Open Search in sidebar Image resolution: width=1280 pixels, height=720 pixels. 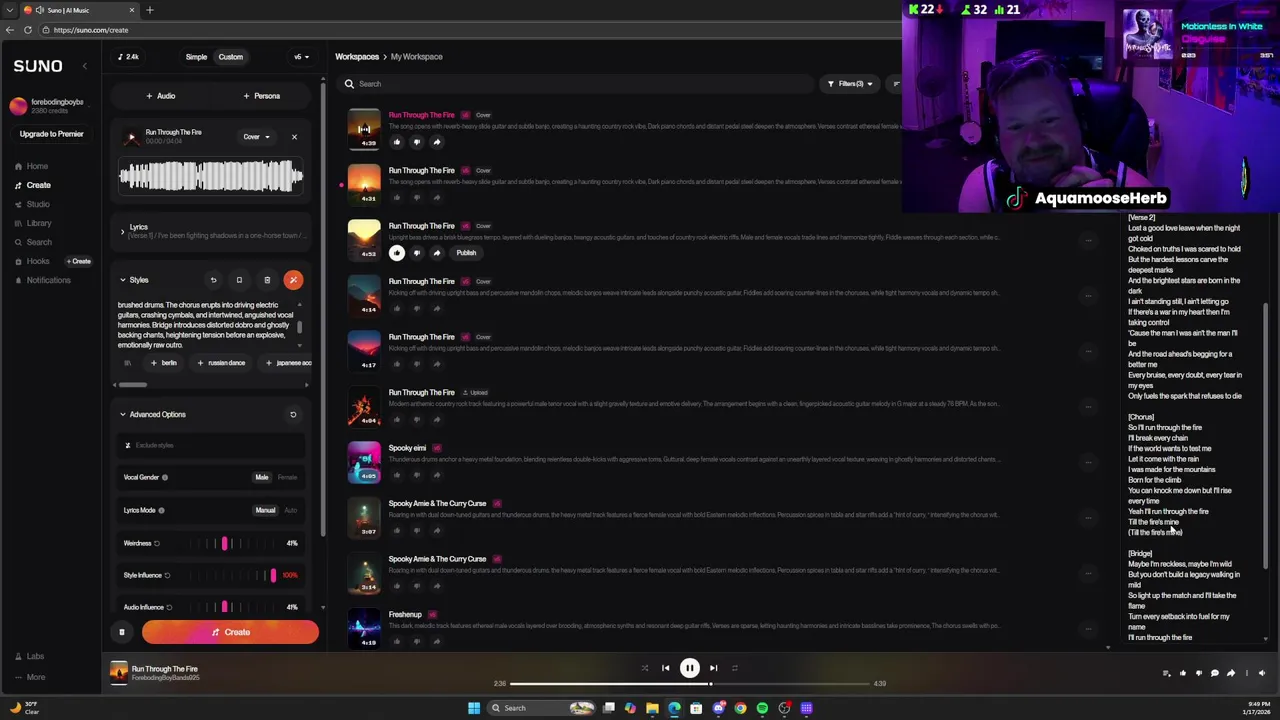tap(32, 242)
